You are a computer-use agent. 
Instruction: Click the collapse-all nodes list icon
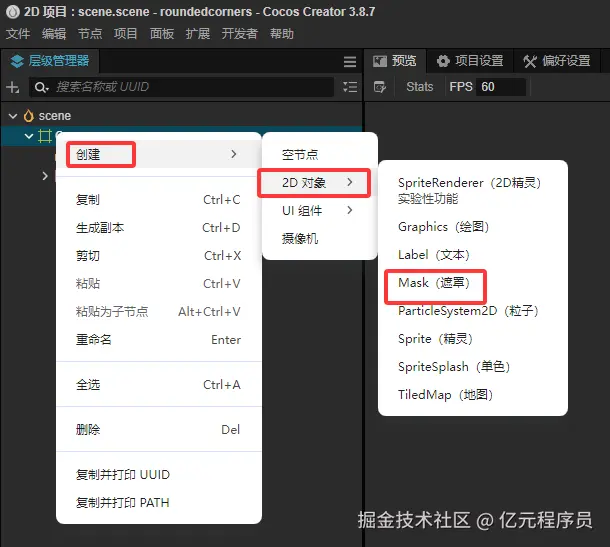click(350, 87)
